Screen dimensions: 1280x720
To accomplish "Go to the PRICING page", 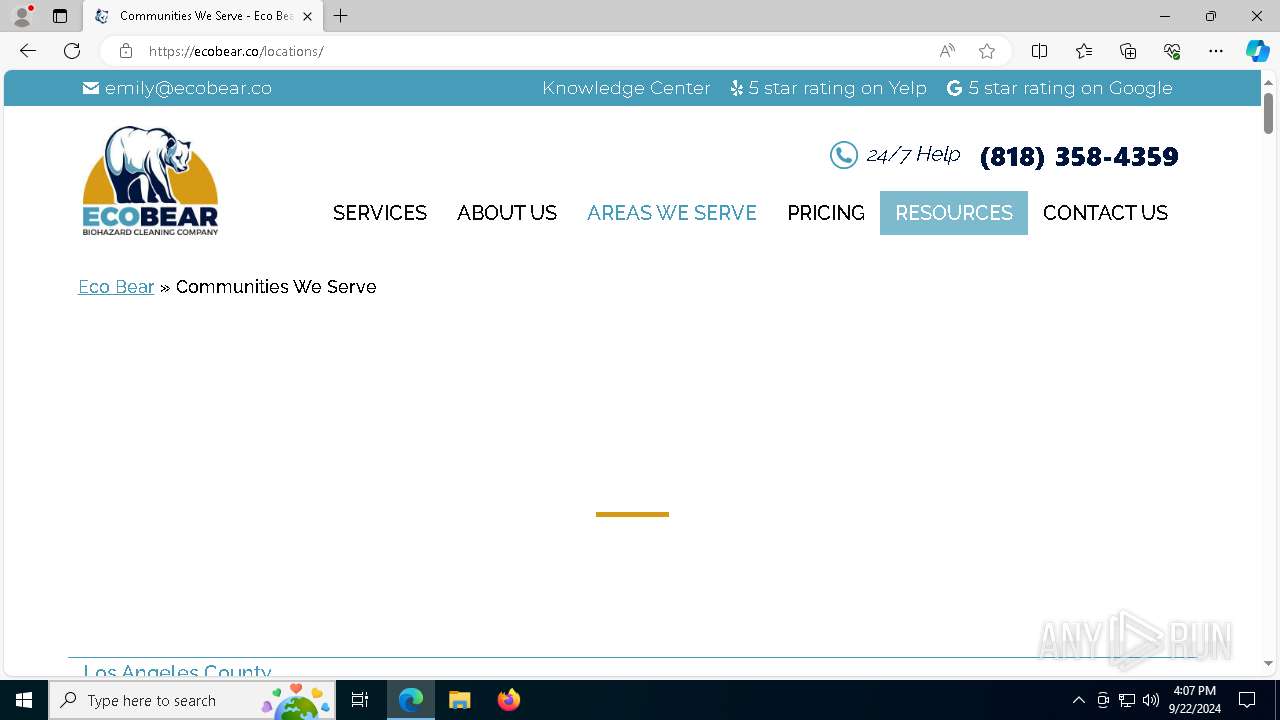I will [x=826, y=213].
